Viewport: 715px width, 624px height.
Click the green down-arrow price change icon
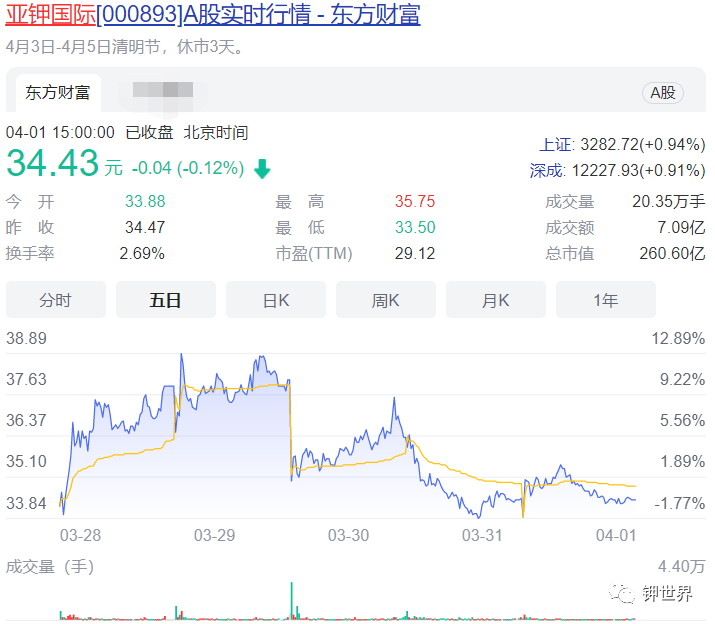point(262,169)
